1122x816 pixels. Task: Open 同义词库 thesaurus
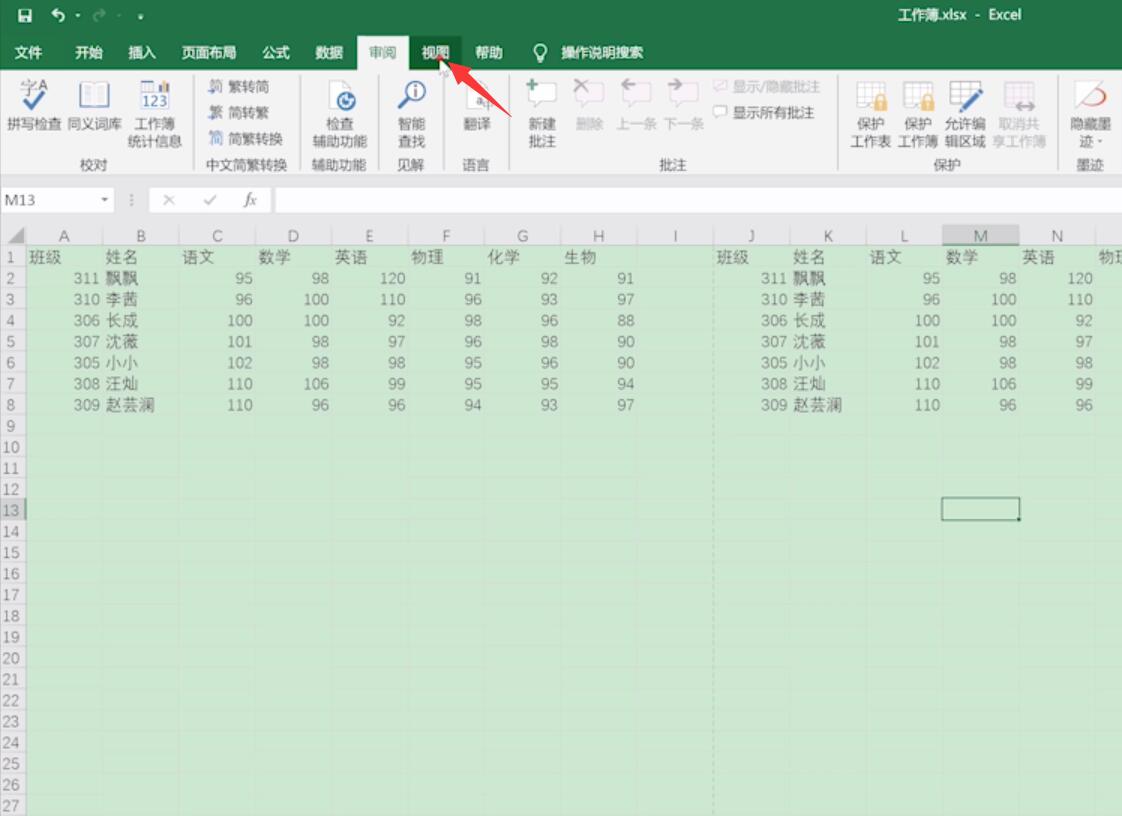pyautogui.click(x=94, y=105)
